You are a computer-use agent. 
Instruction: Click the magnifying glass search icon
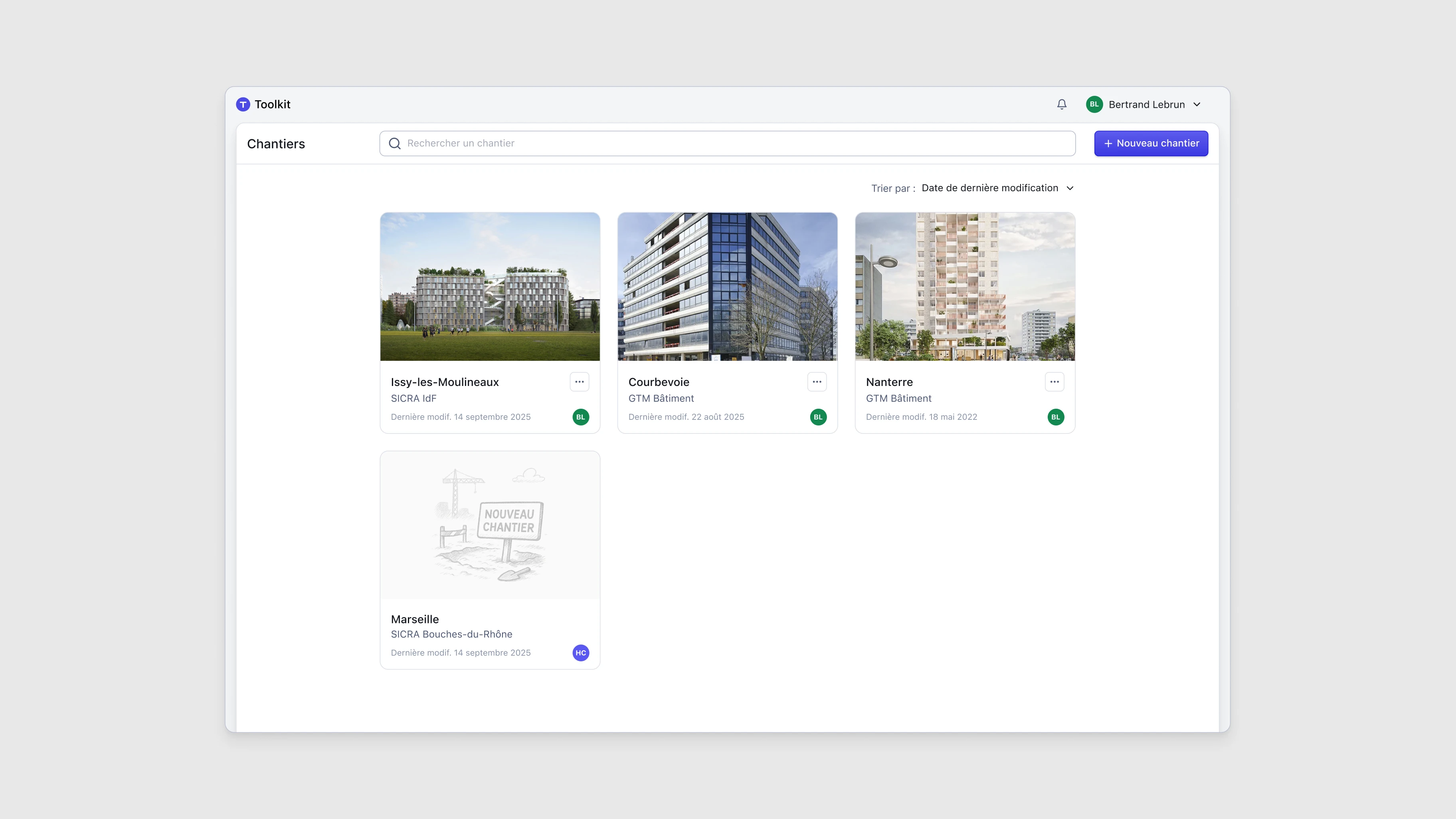click(x=394, y=143)
